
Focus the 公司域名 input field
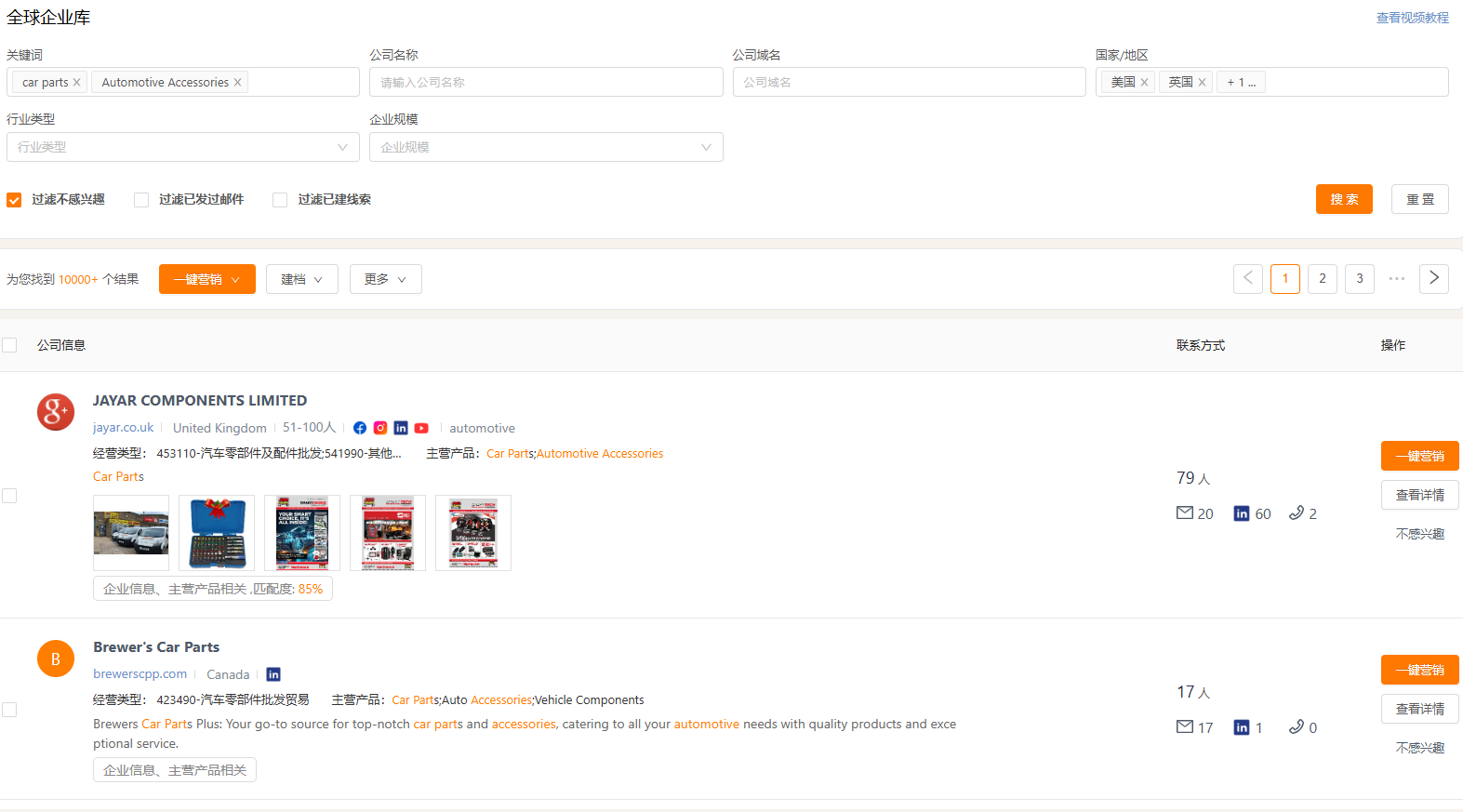pos(909,82)
